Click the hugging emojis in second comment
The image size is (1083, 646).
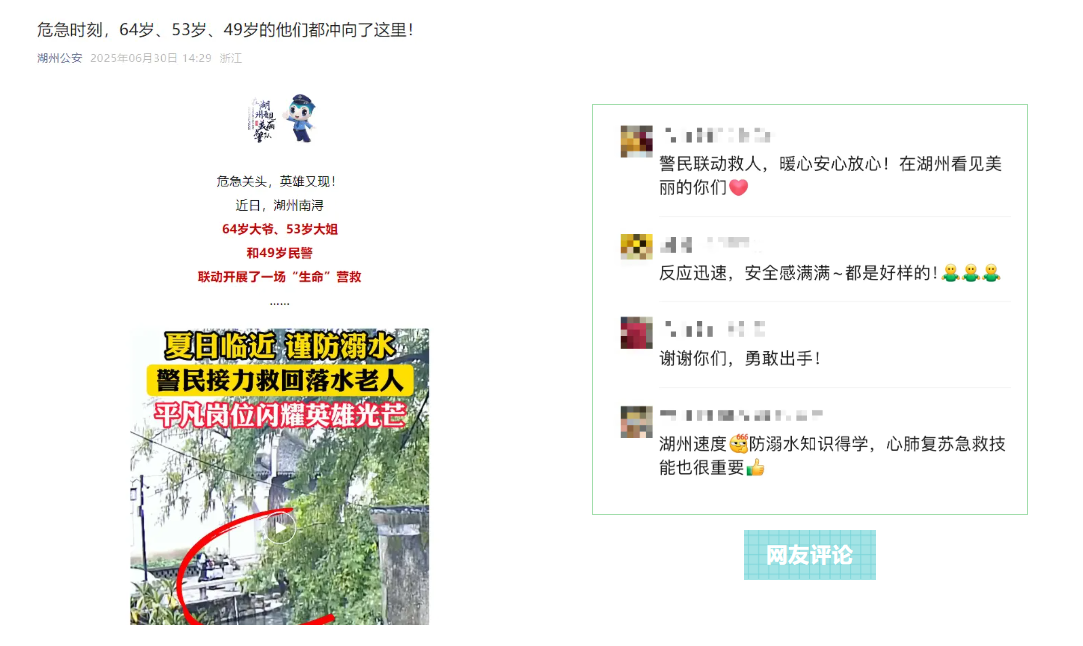[x=970, y=273]
